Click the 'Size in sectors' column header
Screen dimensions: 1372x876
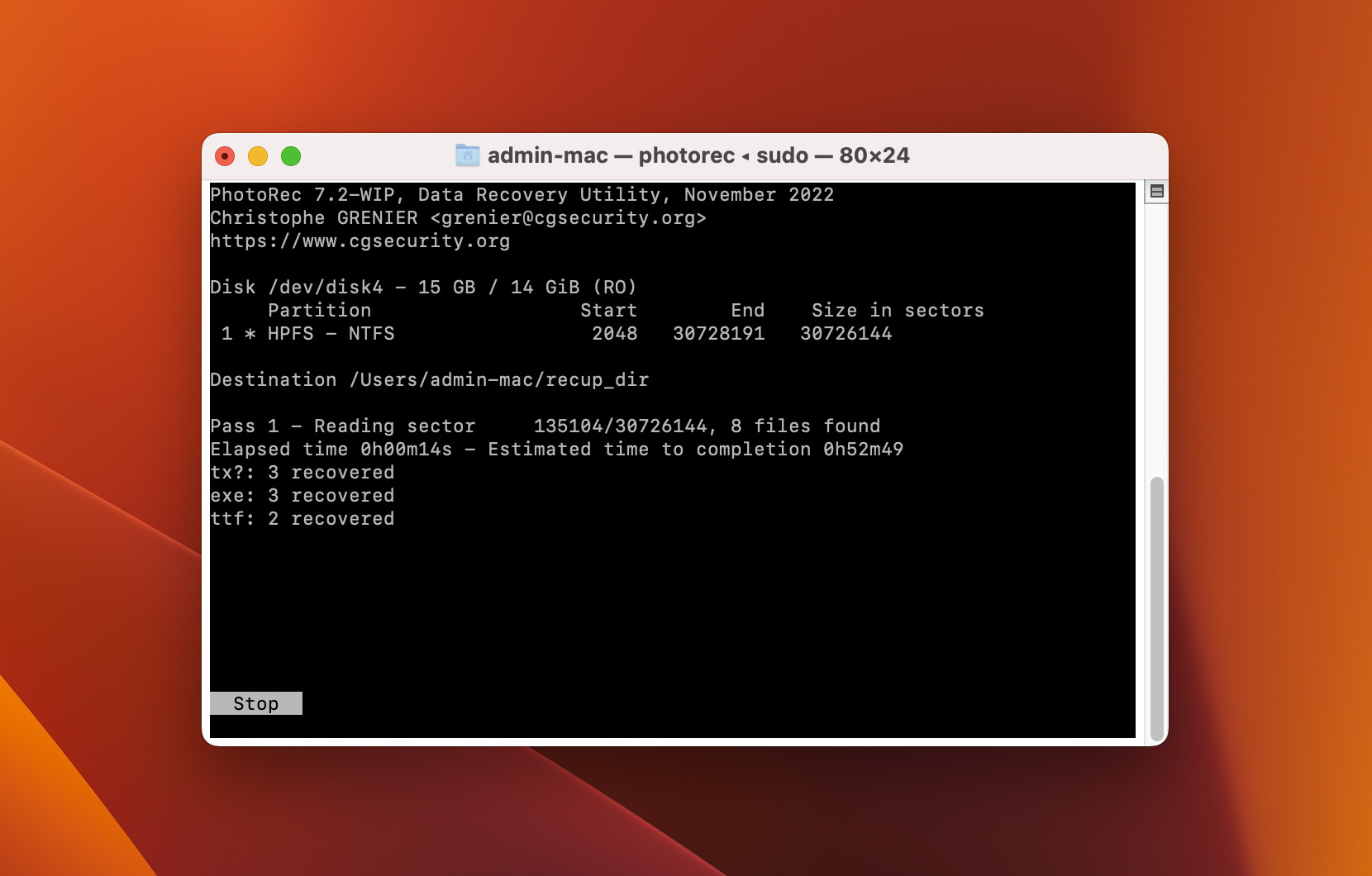898,311
